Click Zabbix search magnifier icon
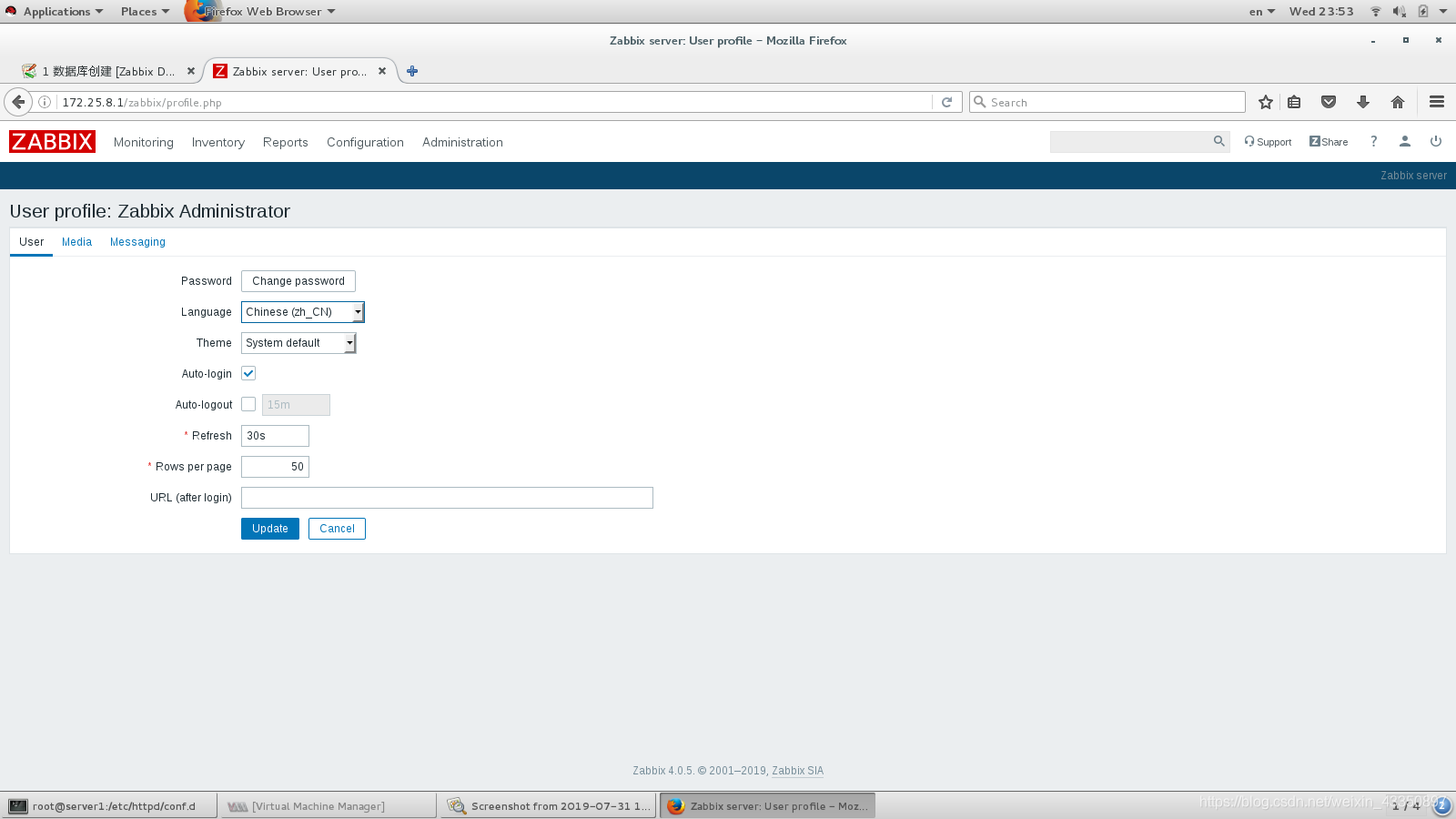The width and height of the screenshot is (1456, 819). [x=1219, y=141]
